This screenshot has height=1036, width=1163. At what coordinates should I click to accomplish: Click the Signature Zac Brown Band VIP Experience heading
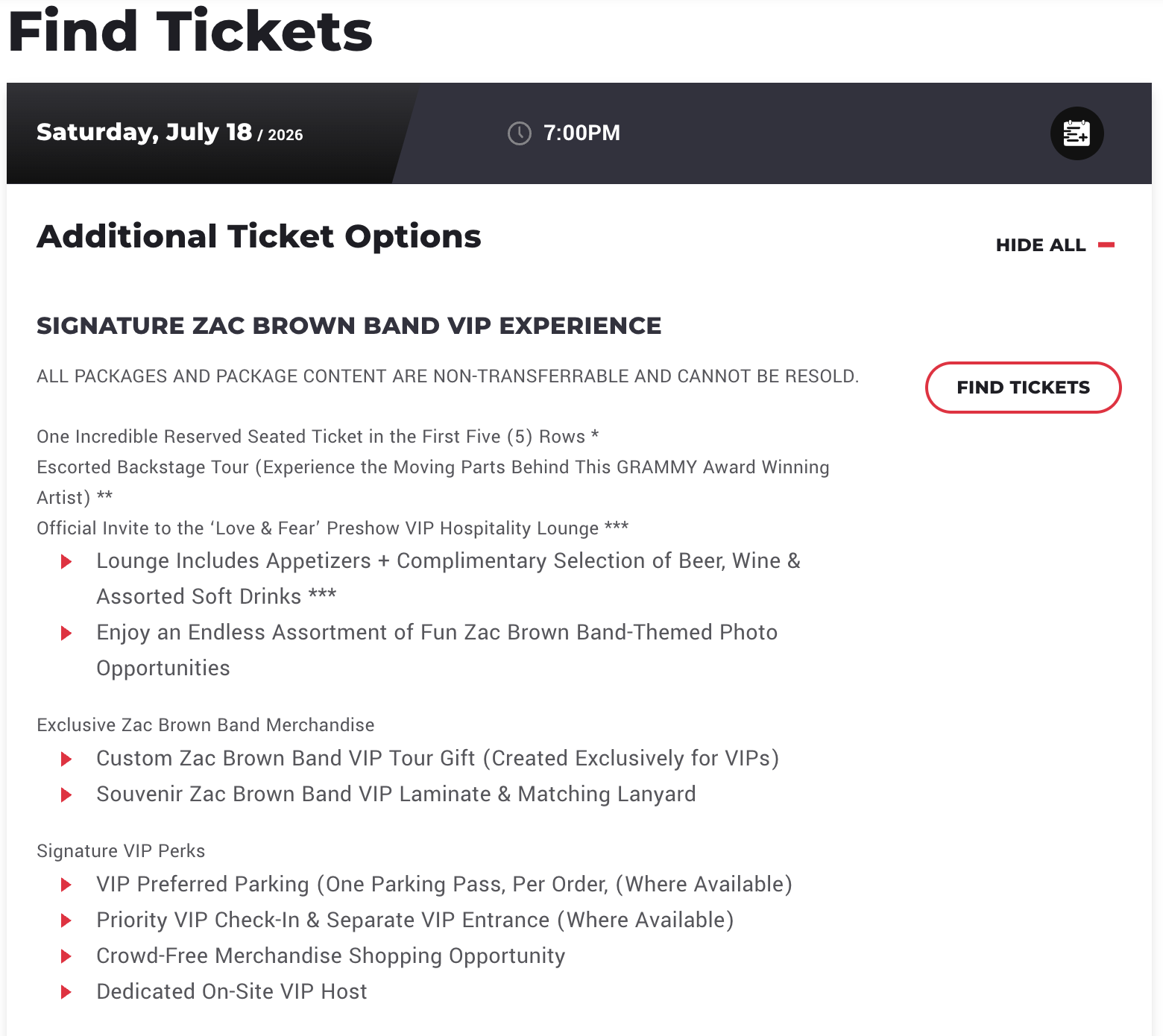click(349, 326)
